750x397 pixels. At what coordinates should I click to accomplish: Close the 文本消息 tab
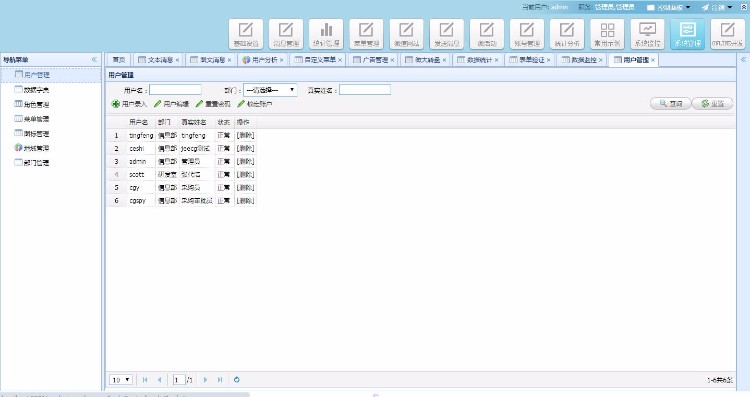pyautogui.click(x=177, y=60)
